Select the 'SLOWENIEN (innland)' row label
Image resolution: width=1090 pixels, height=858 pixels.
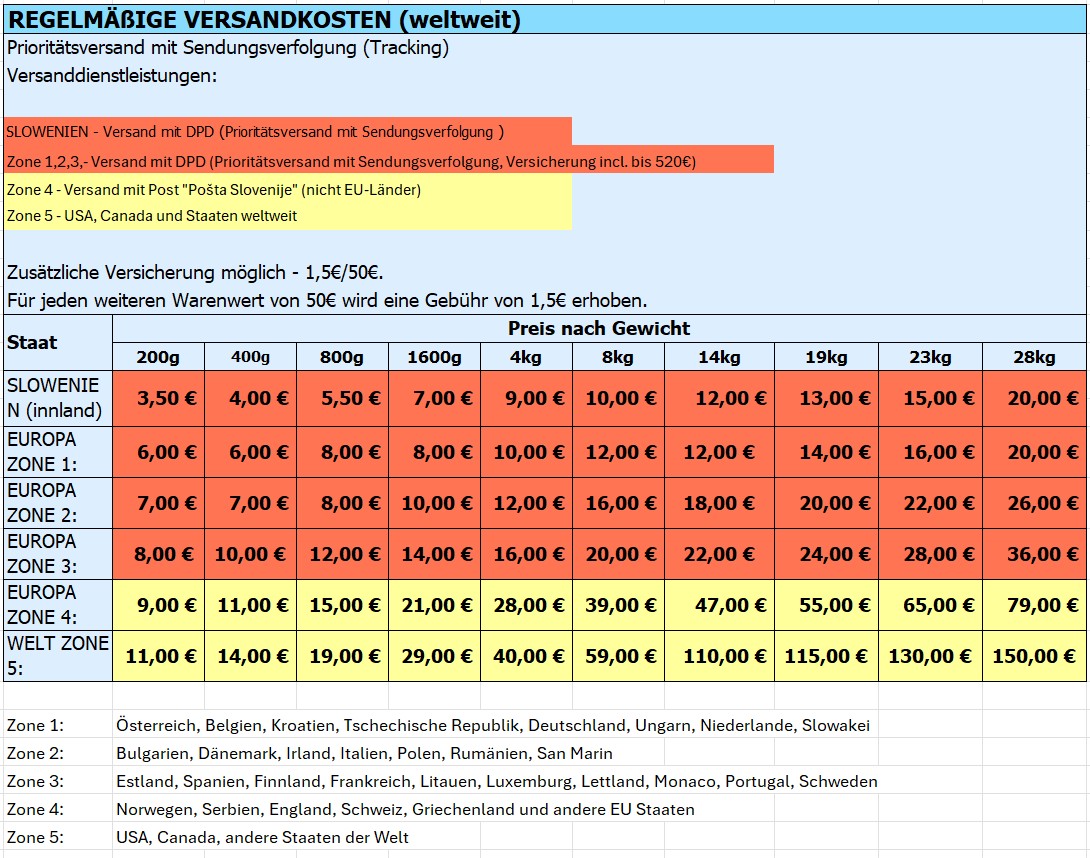pyautogui.click(x=58, y=398)
